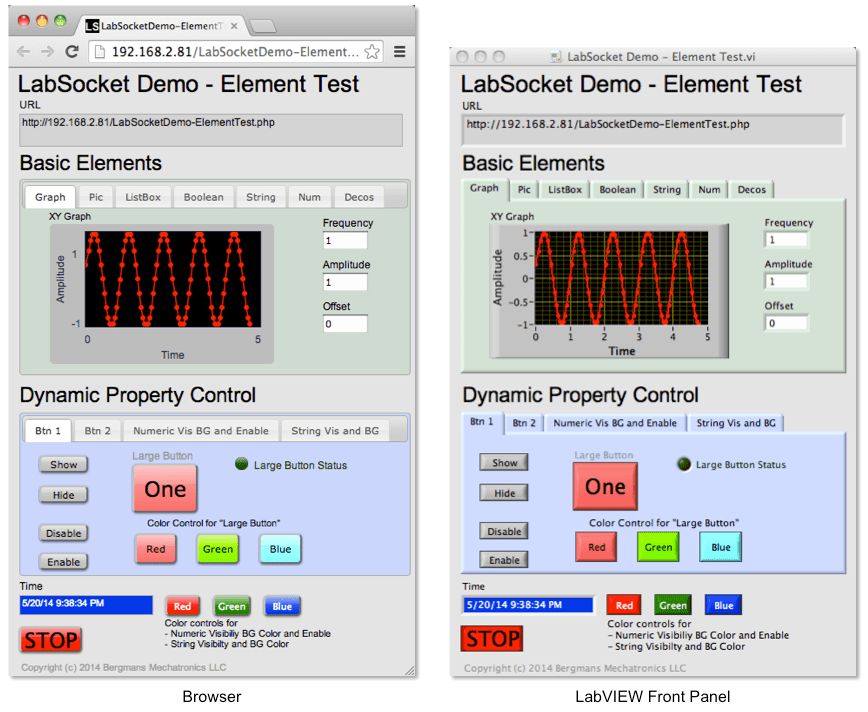Select the ListBox tab
This screenshot has width=868, height=712.
tap(143, 197)
